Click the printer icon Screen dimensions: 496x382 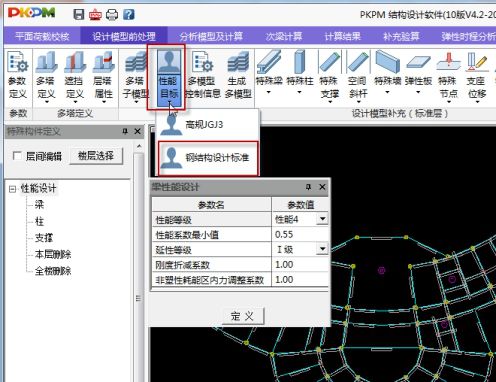[112, 15]
